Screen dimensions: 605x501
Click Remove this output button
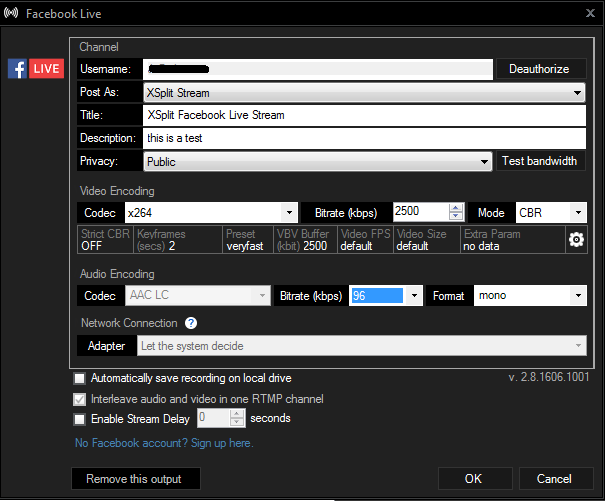coord(136,479)
